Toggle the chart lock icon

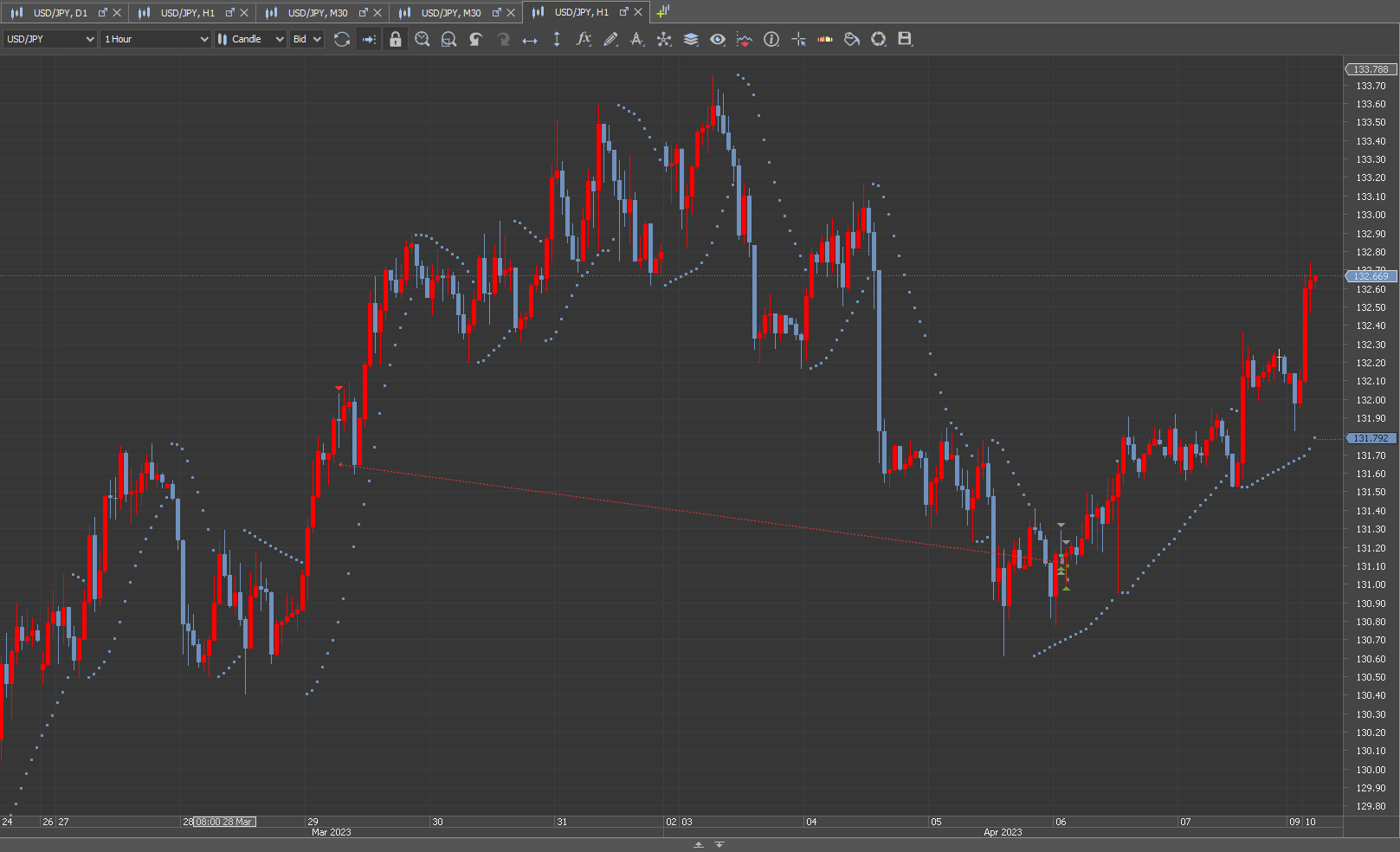396,39
